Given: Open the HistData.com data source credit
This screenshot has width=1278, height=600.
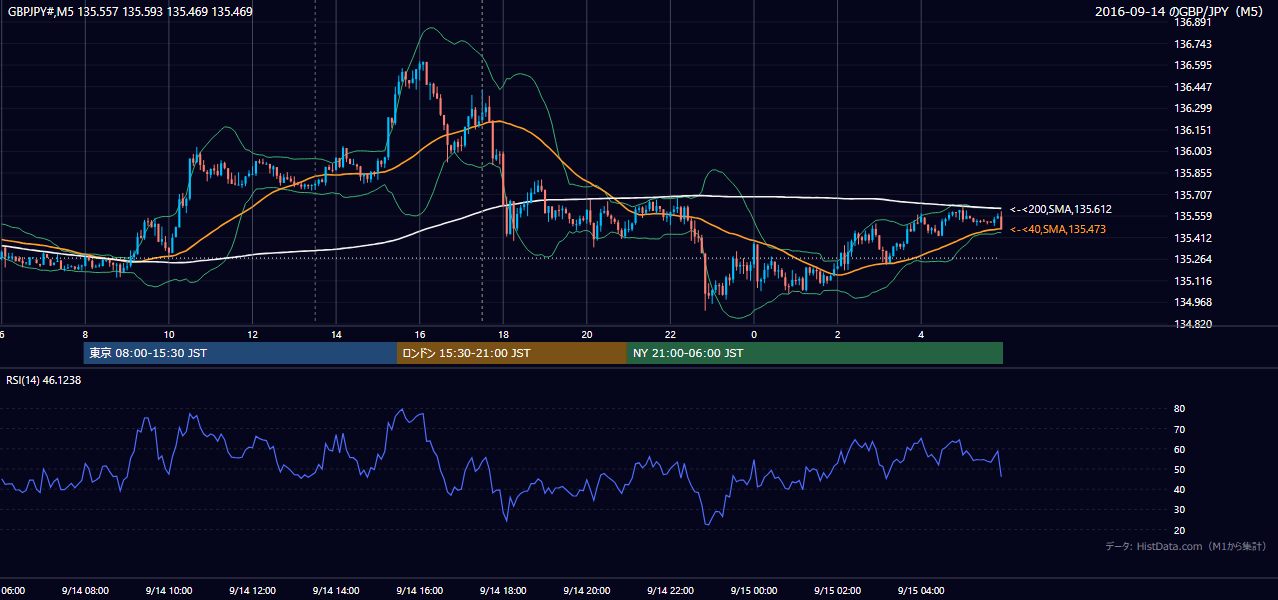Looking at the screenshot, I should click(x=1186, y=546).
